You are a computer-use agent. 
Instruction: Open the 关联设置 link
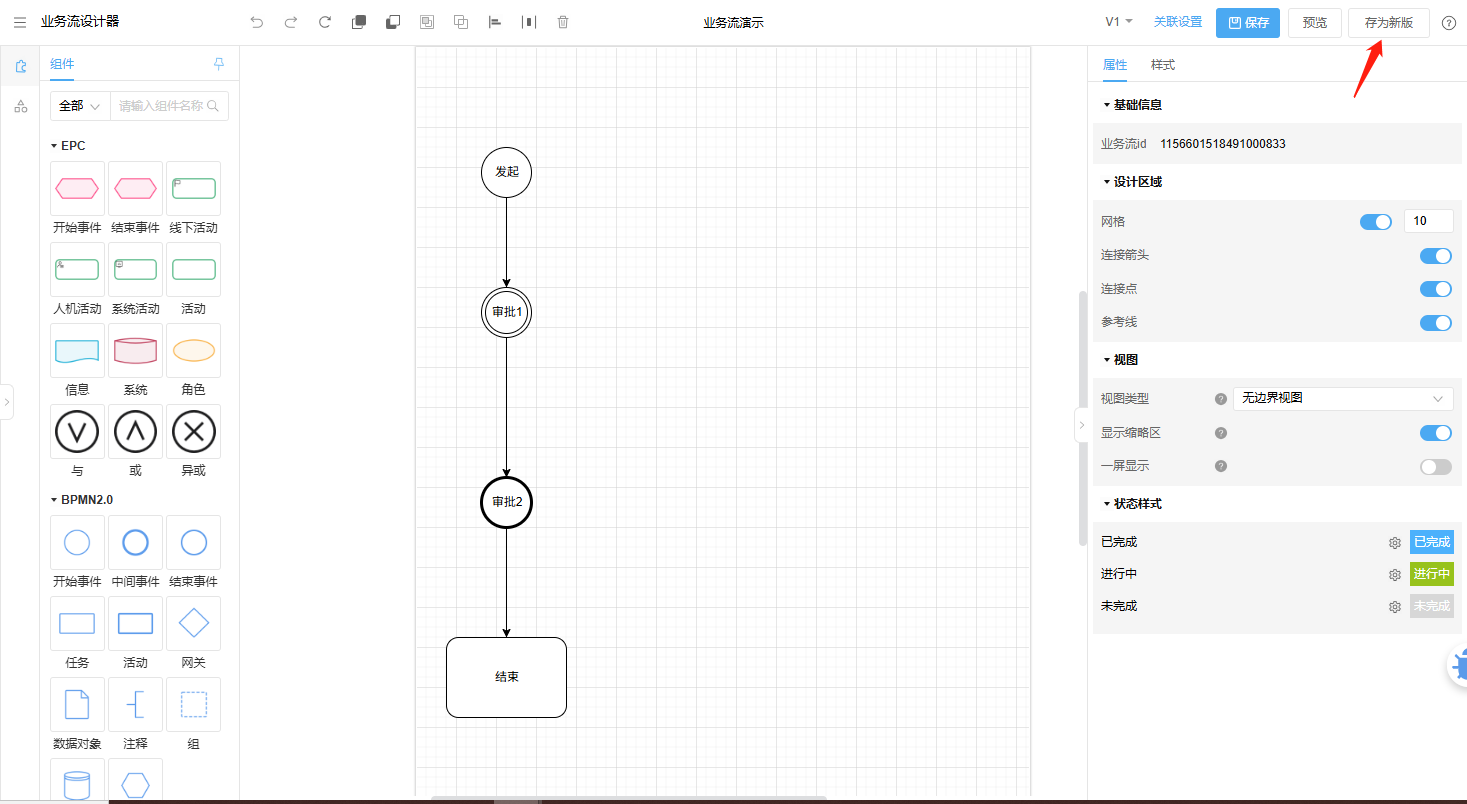coord(1178,22)
